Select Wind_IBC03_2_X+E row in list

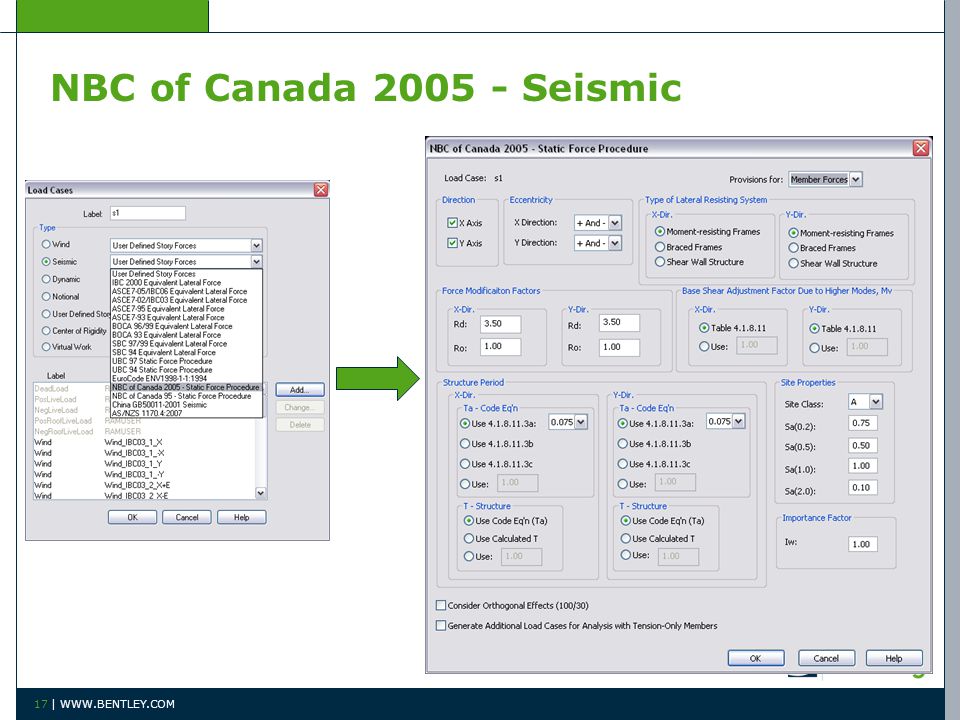tap(144, 485)
